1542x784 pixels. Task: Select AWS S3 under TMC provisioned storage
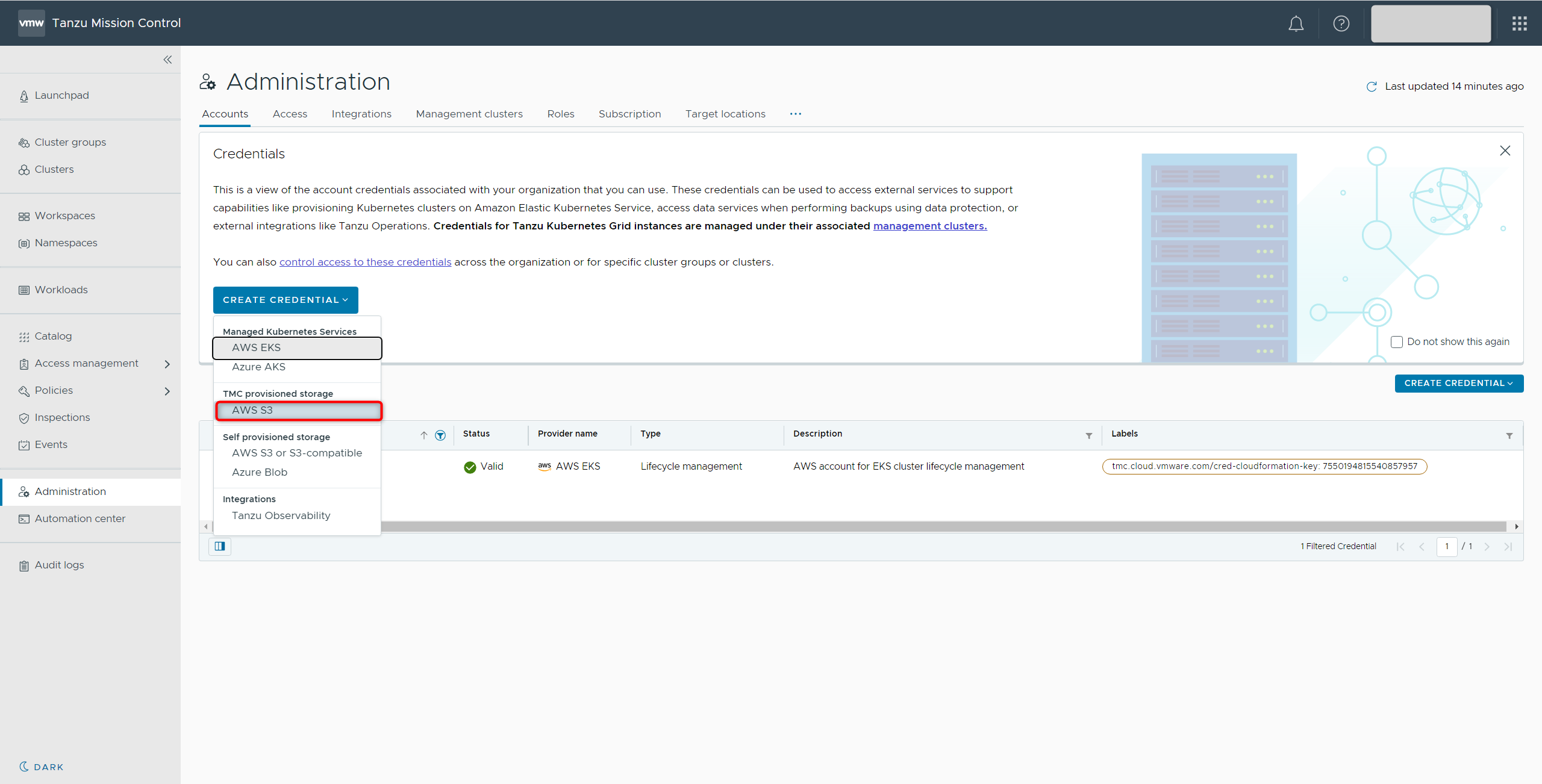coord(298,410)
